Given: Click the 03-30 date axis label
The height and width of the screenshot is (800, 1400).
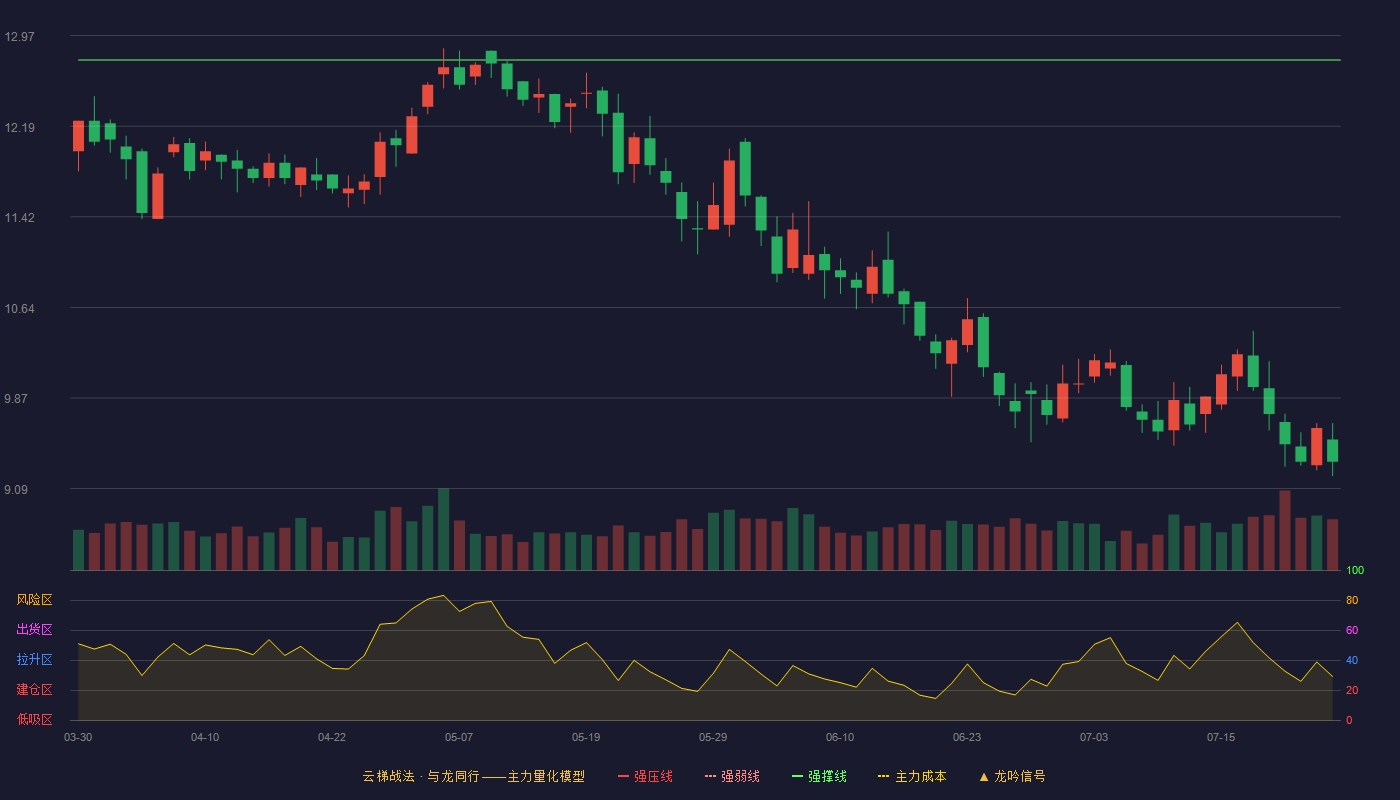Looking at the screenshot, I should coord(78,737).
